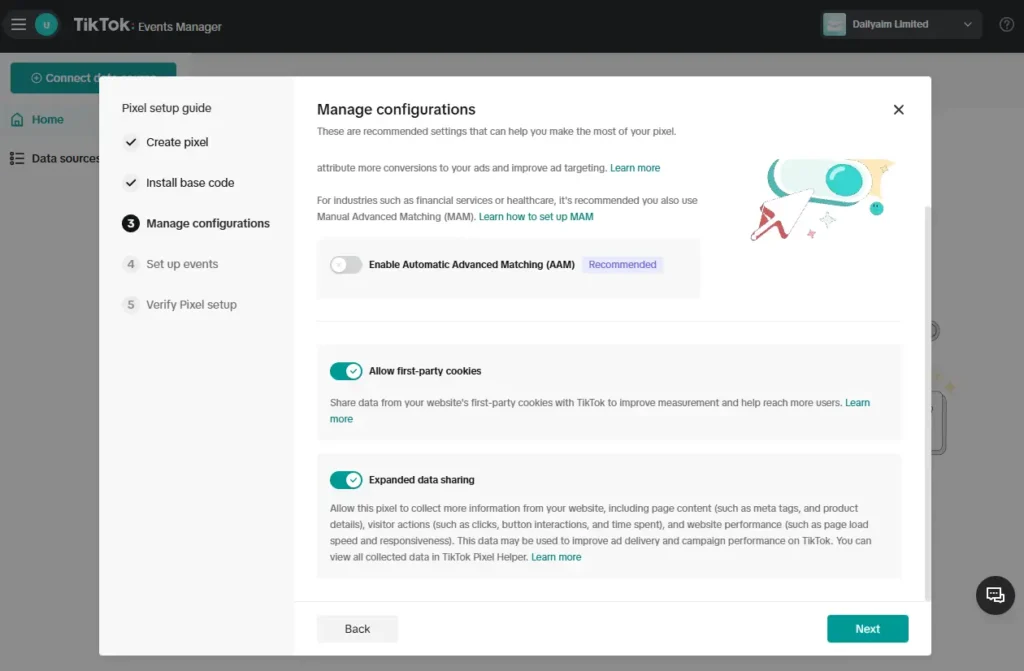Expand the Dailyaim Limited account dropdown
Screen dimensions: 1024x671
[x=967, y=25]
